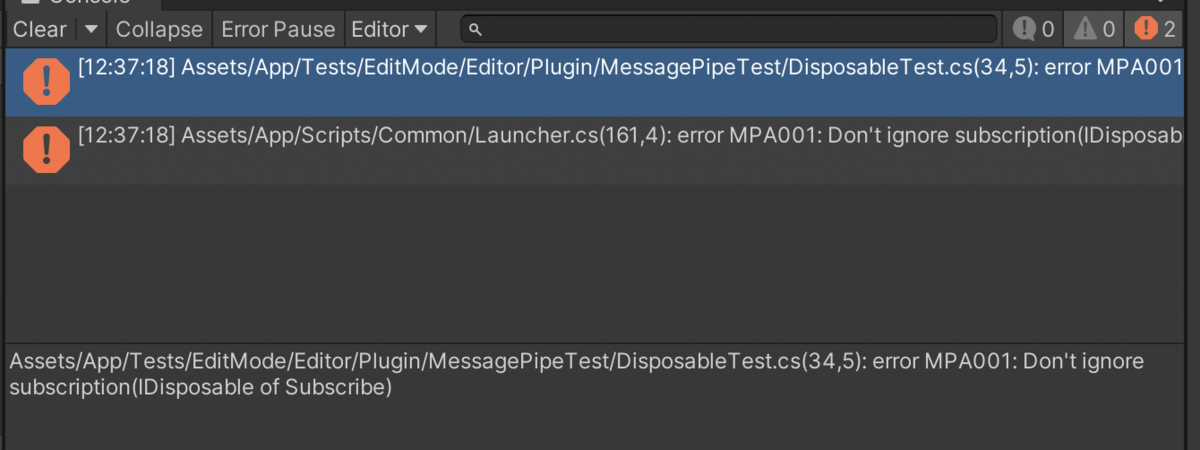The height and width of the screenshot is (450, 1200).
Task: Toggle warning messages filter showing 0
Action: pos(1094,30)
